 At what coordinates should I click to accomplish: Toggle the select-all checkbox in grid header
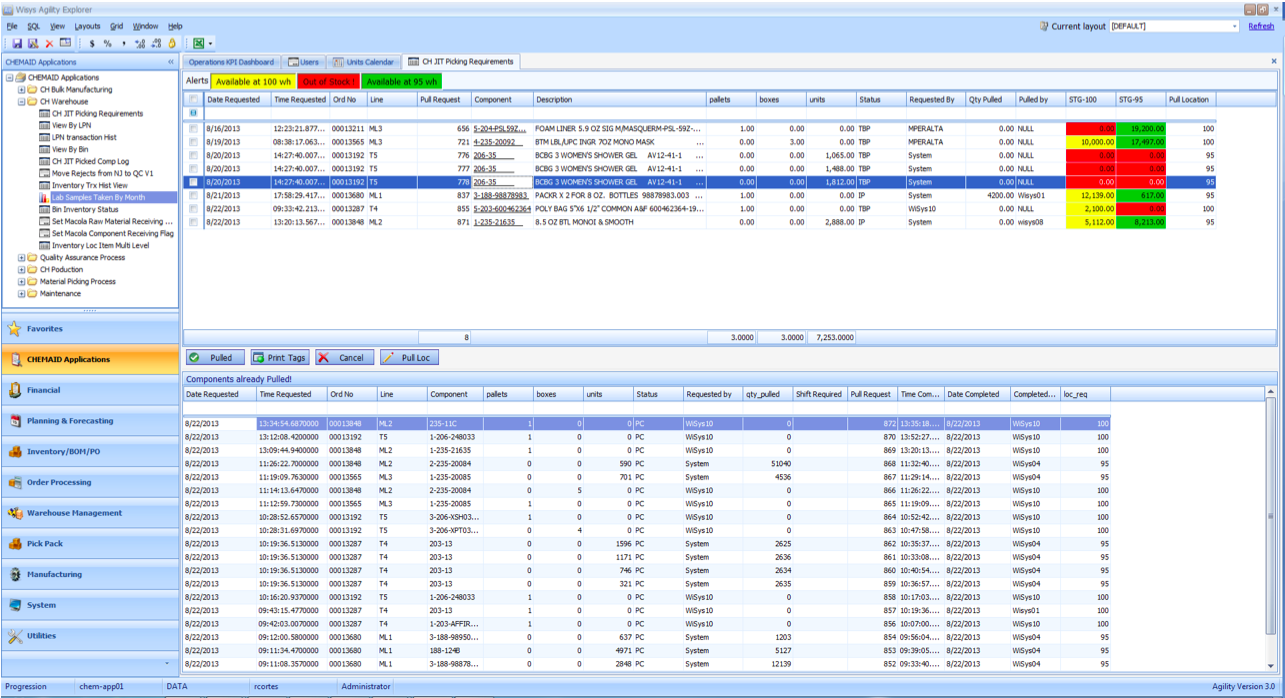pos(193,100)
